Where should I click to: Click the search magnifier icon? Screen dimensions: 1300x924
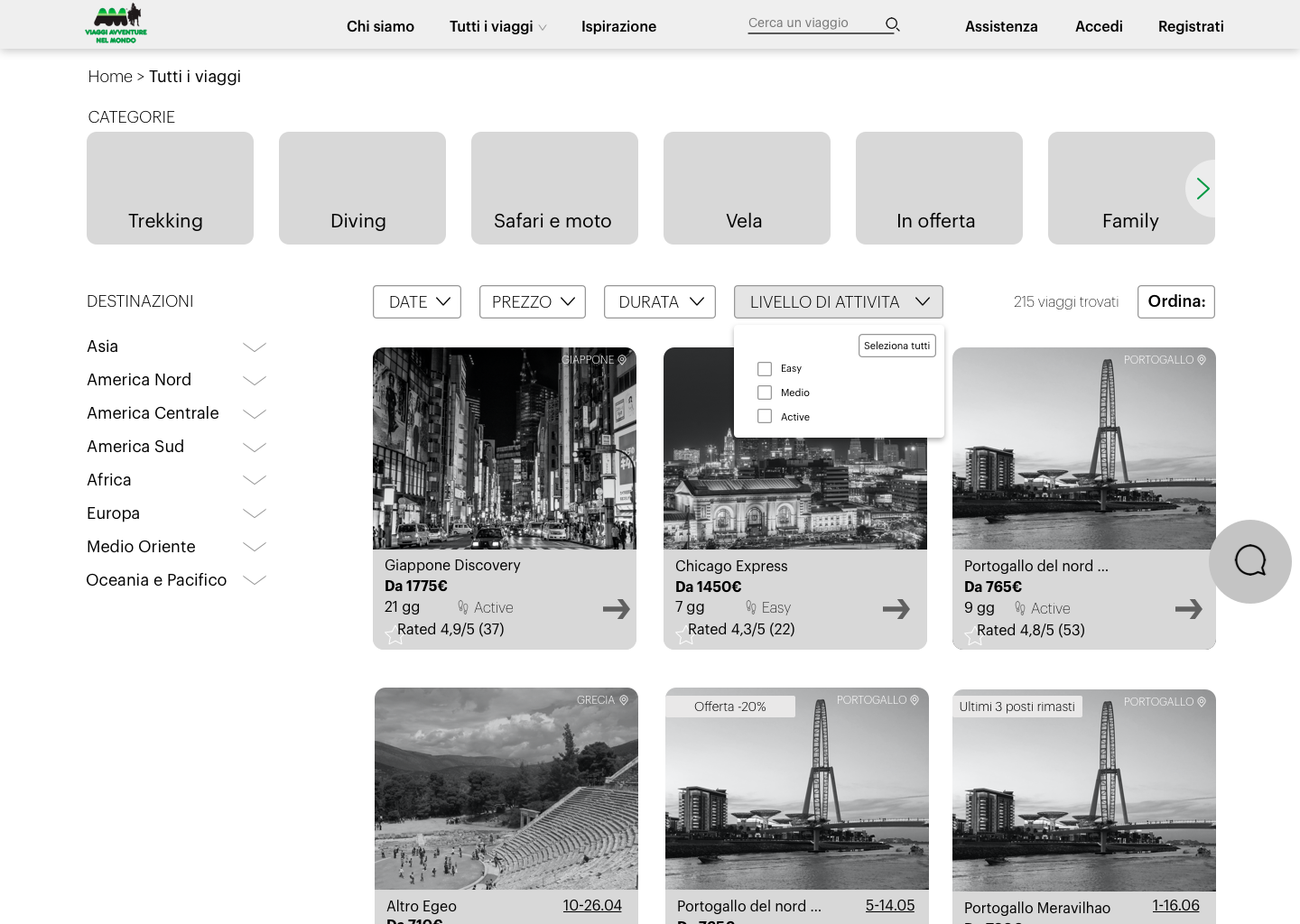[x=892, y=23]
